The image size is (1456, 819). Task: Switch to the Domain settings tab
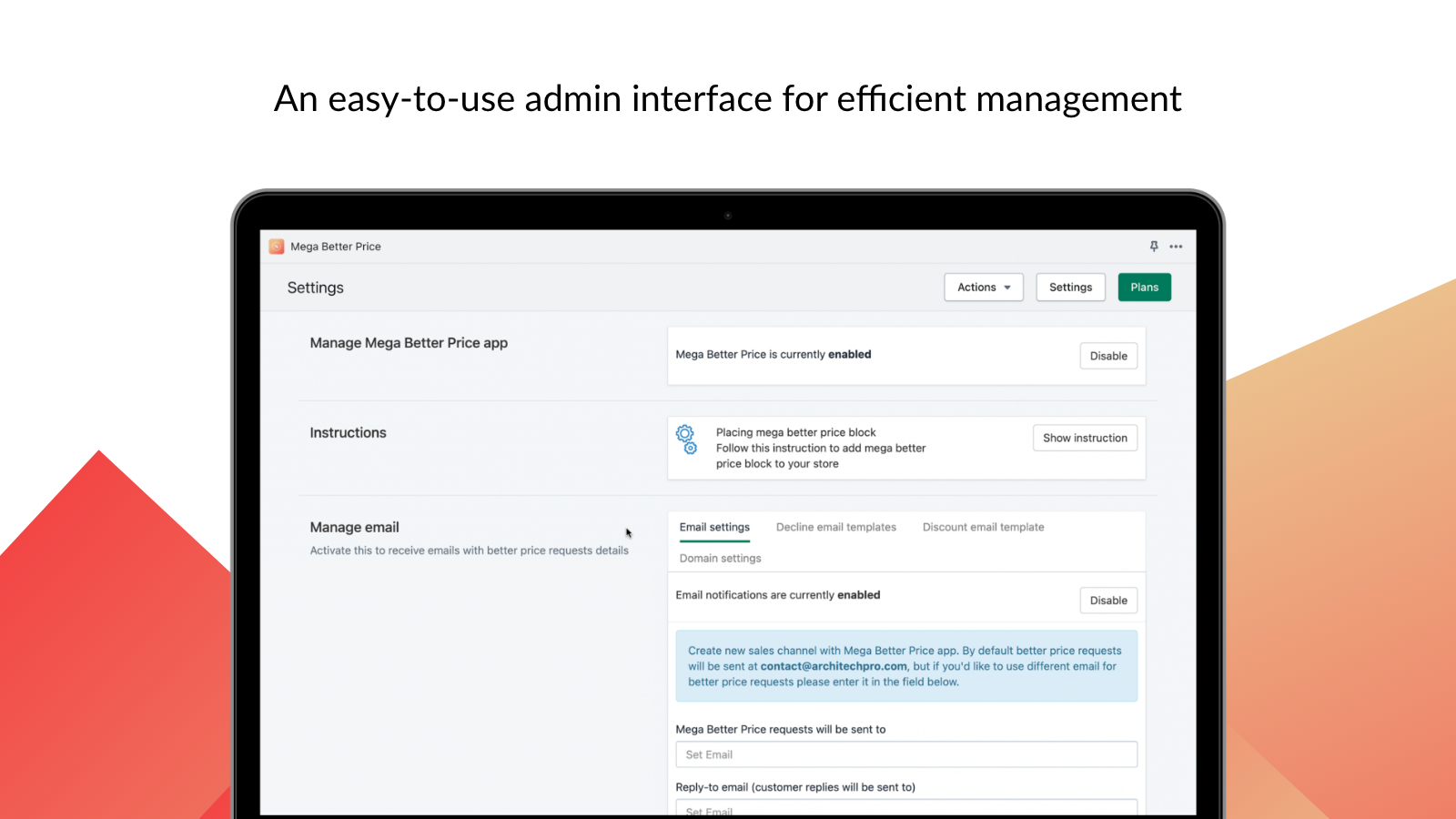[720, 559]
